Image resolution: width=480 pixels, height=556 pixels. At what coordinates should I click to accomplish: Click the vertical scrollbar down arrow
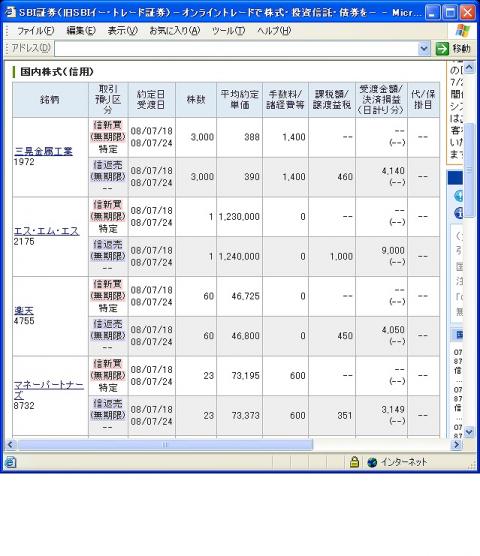pyautogui.click(x=469, y=432)
